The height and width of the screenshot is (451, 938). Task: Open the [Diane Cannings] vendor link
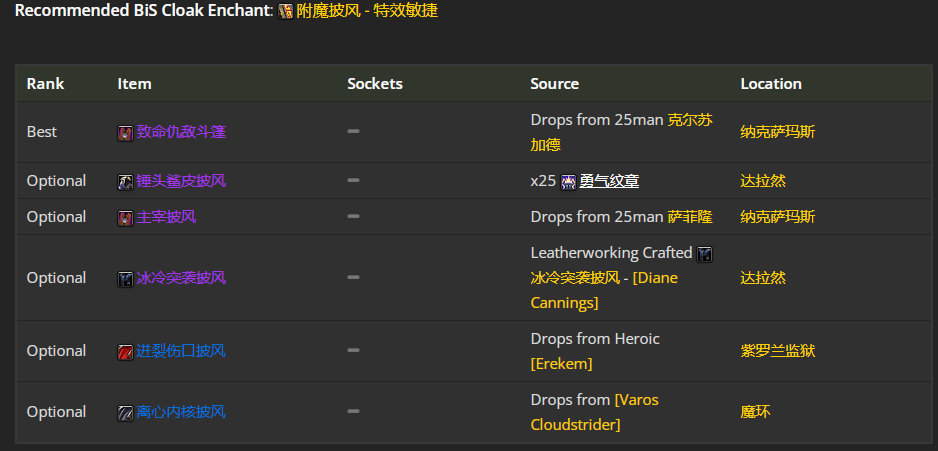point(604,291)
